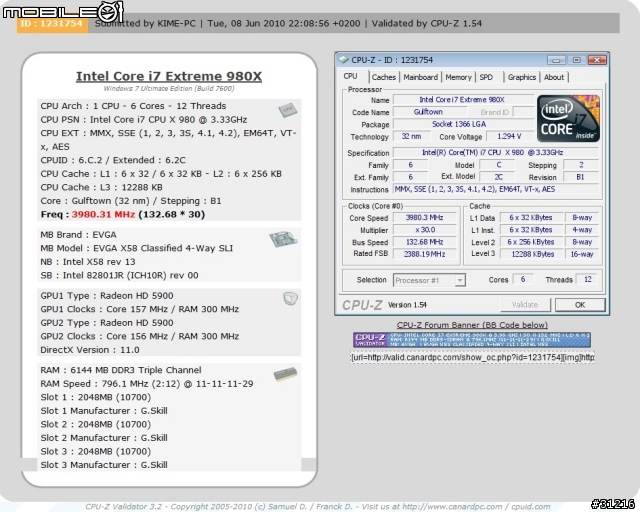Select the BB code URL text field
The height and width of the screenshot is (512, 640).
[x=472, y=357]
